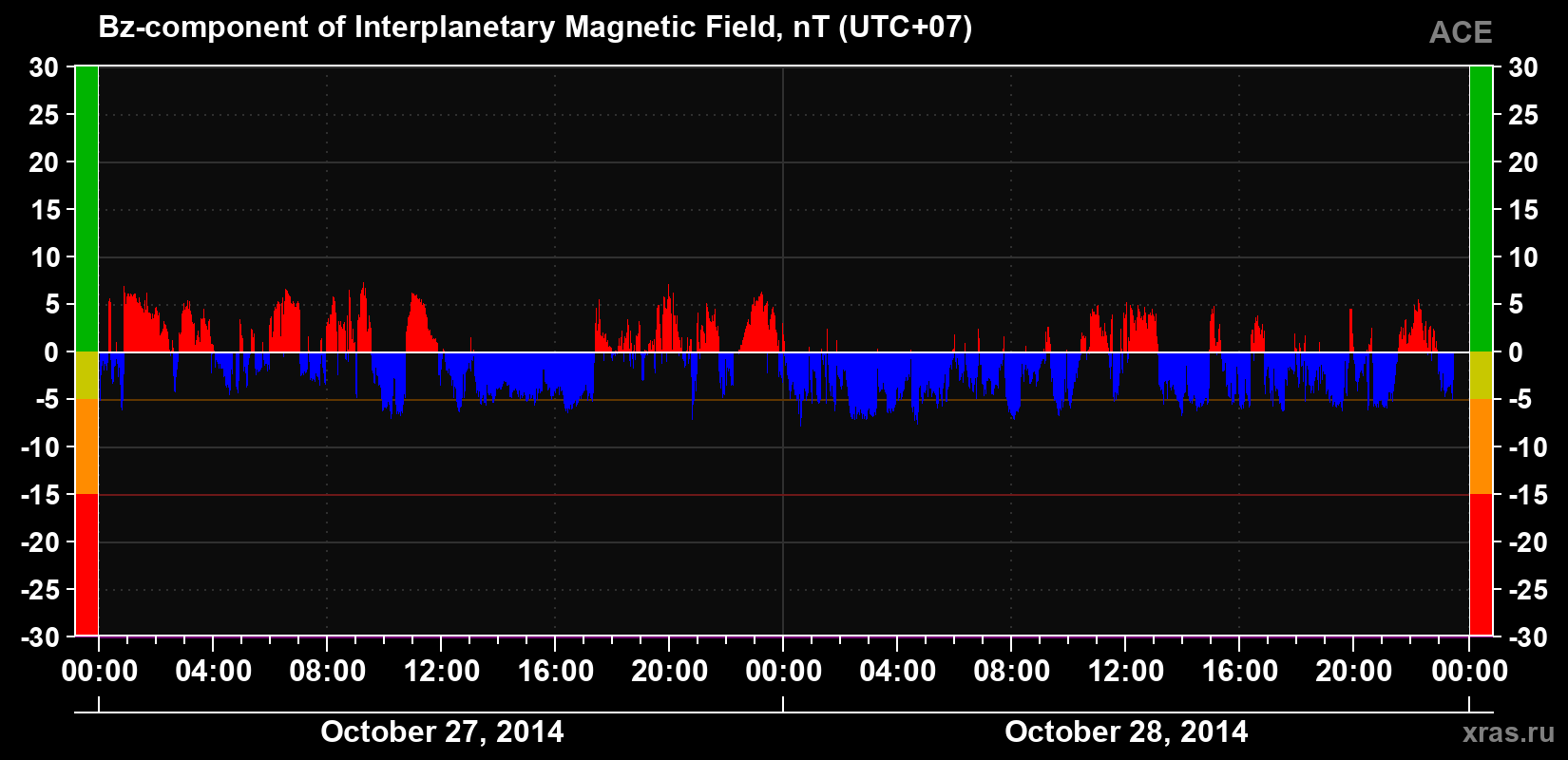Click the red band on the right scale bar

pos(1481,564)
